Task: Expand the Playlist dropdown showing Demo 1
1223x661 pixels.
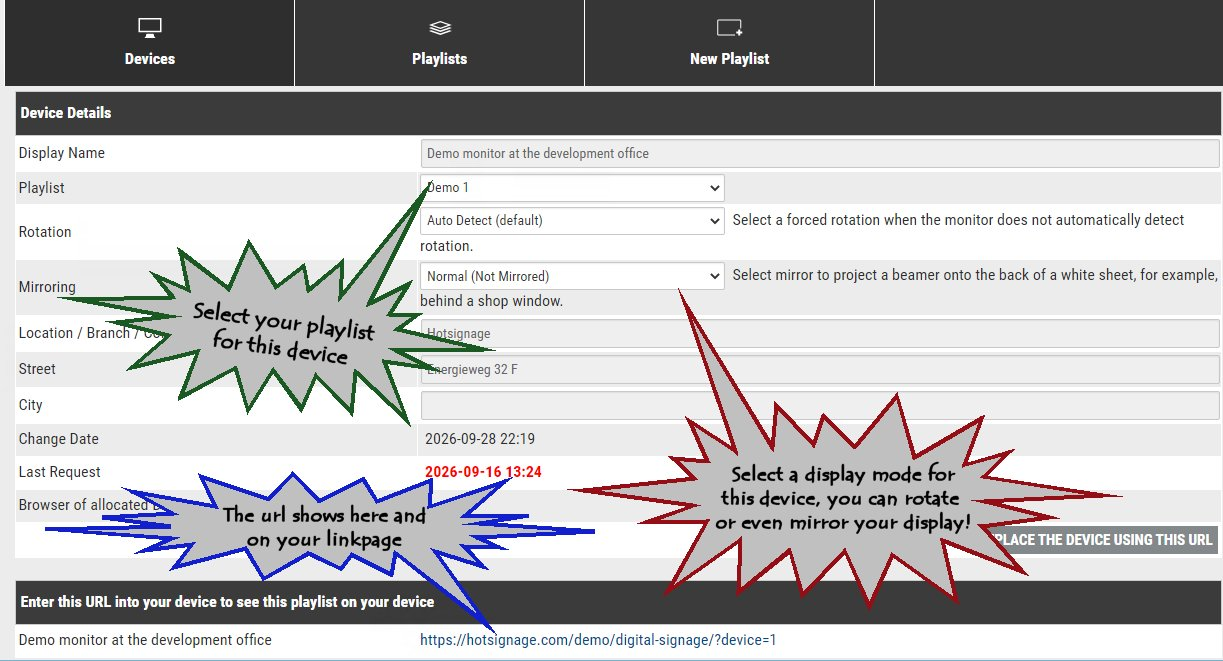Action: (x=572, y=188)
